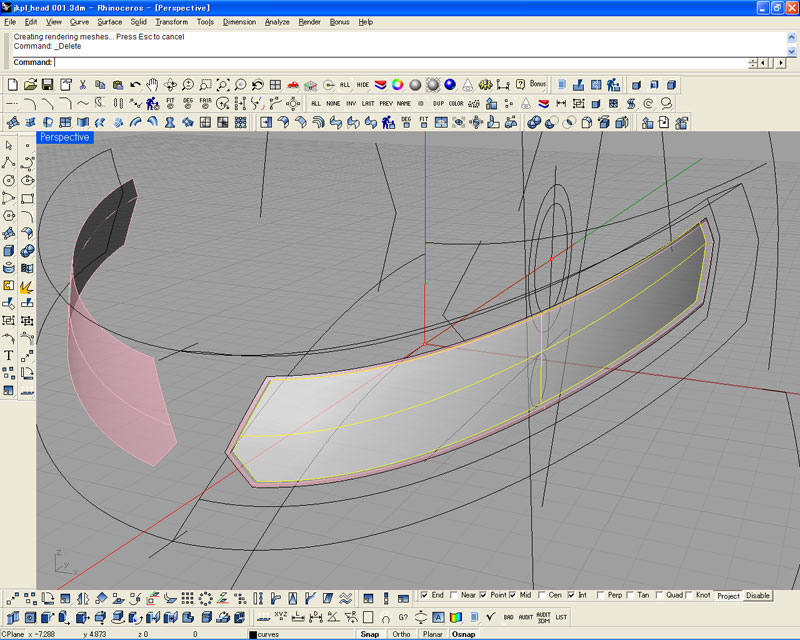Click the curves layer color swatch

(x=253, y=634)
